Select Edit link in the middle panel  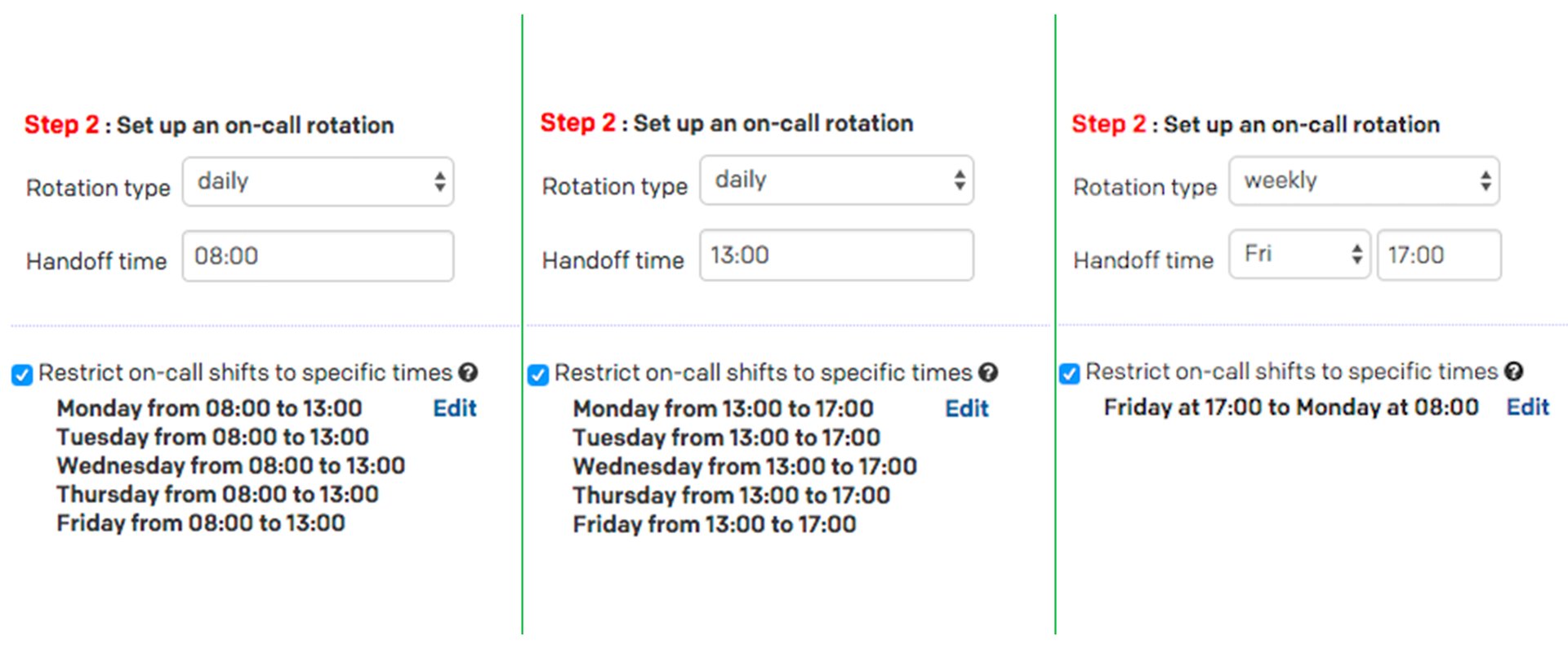point(967,408)
